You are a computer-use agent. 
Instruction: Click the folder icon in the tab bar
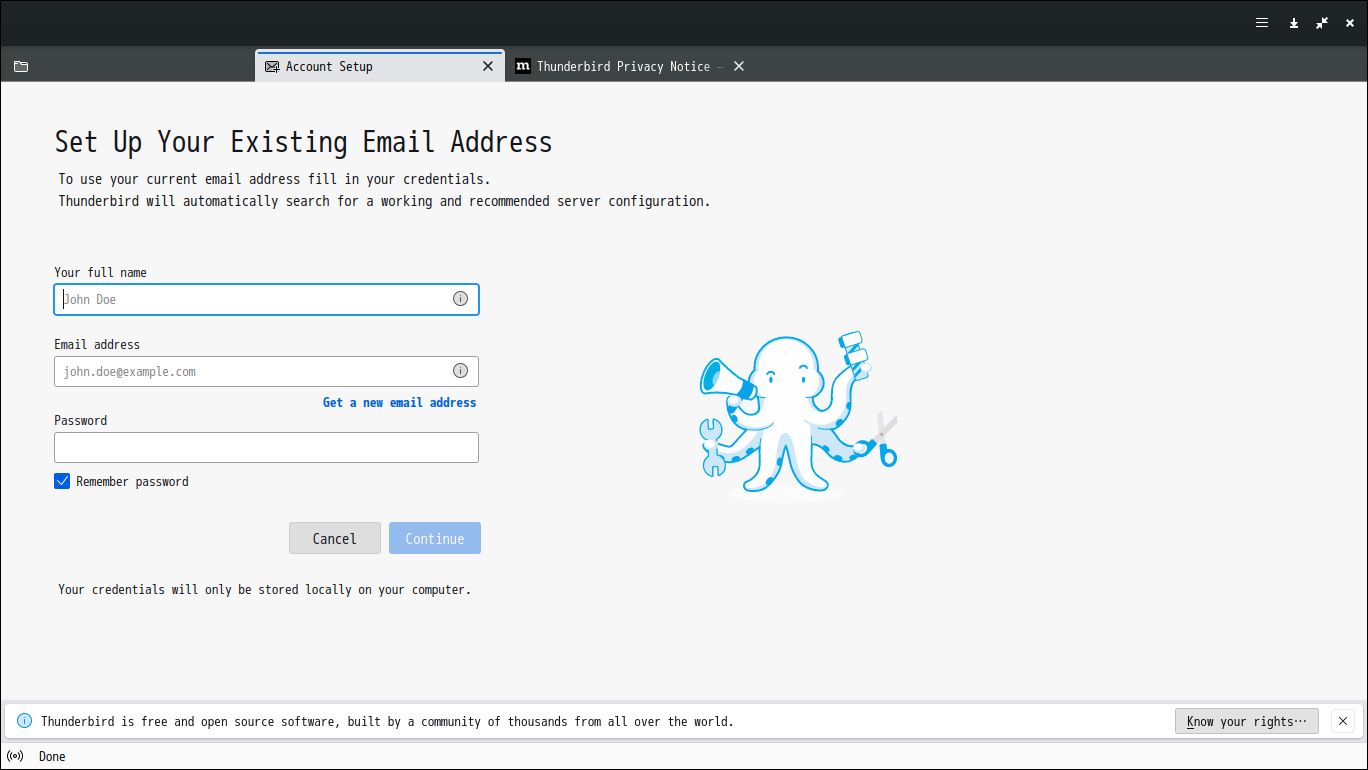click(21, 66)
